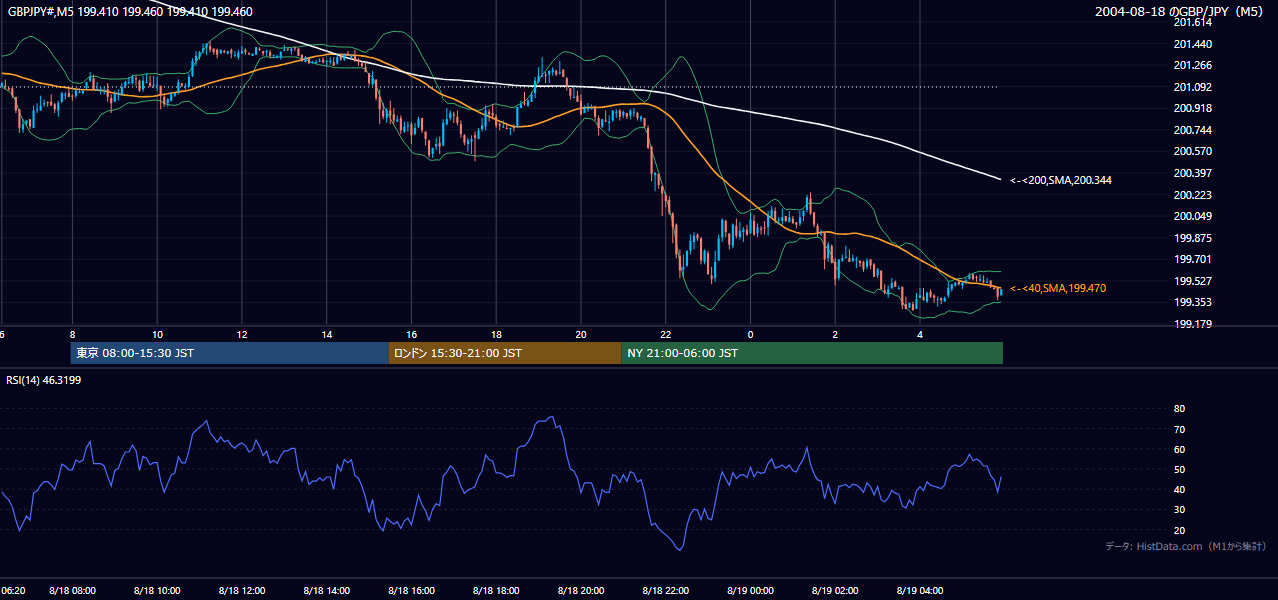Click hour label 12 below the price chart
The width and height of the screenshot is (1278, 600).
click(x=242, y=335)
